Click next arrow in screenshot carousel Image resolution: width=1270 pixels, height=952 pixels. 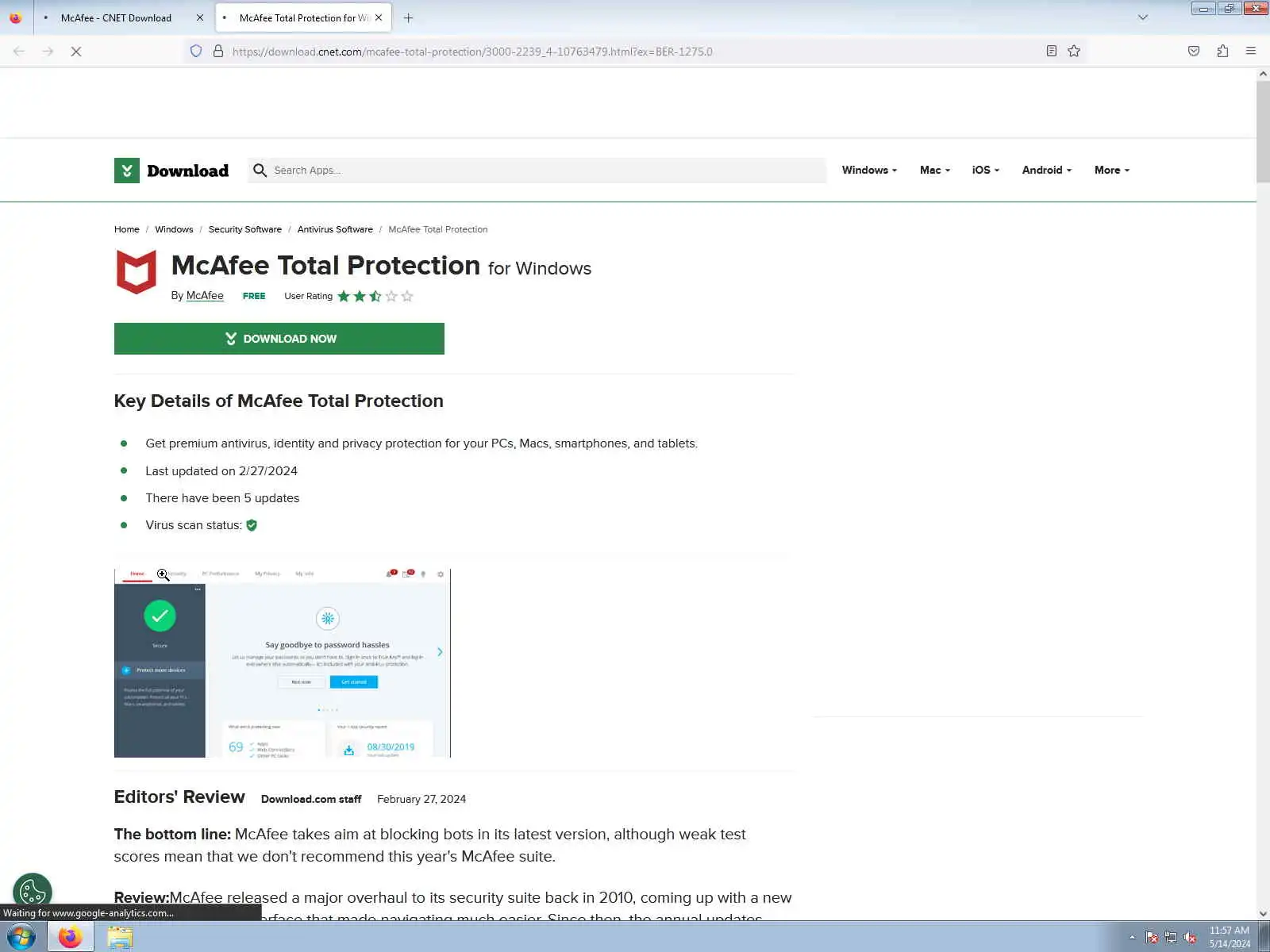coord(440,652)
